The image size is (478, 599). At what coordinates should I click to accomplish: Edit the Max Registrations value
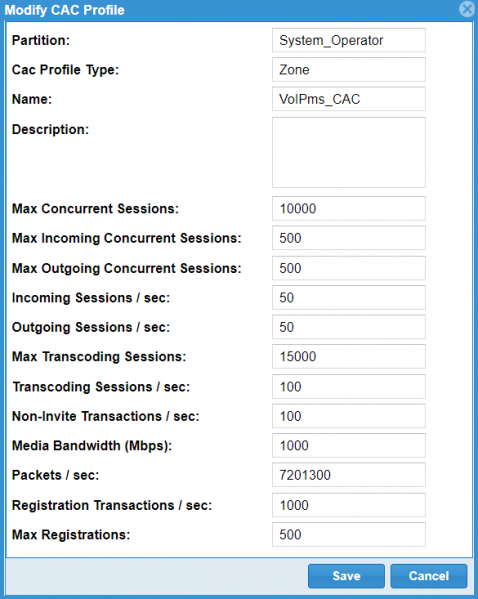point(348,534)
